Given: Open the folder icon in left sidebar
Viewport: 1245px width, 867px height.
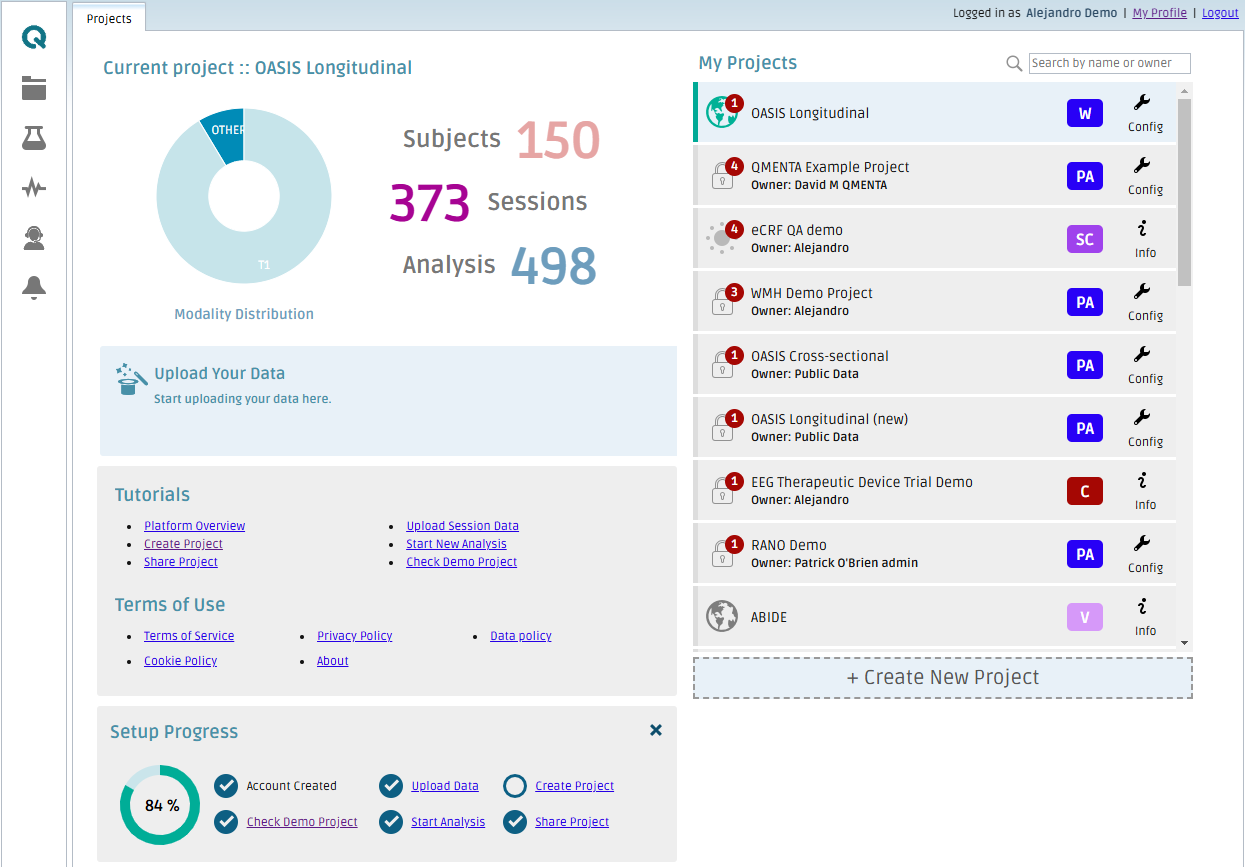Looking at the screenshot, I should [x=34, y=88].
